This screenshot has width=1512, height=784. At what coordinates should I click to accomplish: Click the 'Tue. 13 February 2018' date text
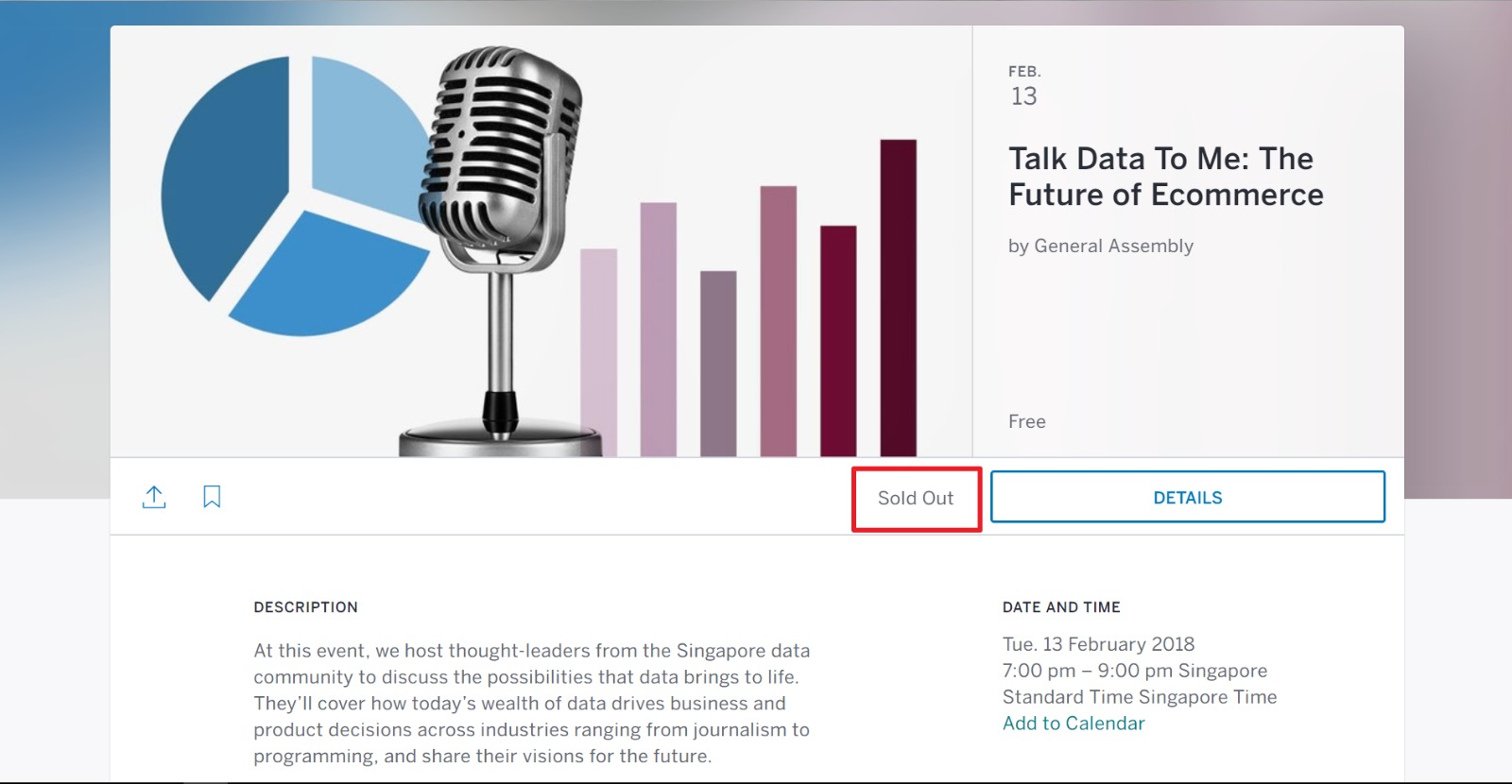click(x=1098, y=644)
